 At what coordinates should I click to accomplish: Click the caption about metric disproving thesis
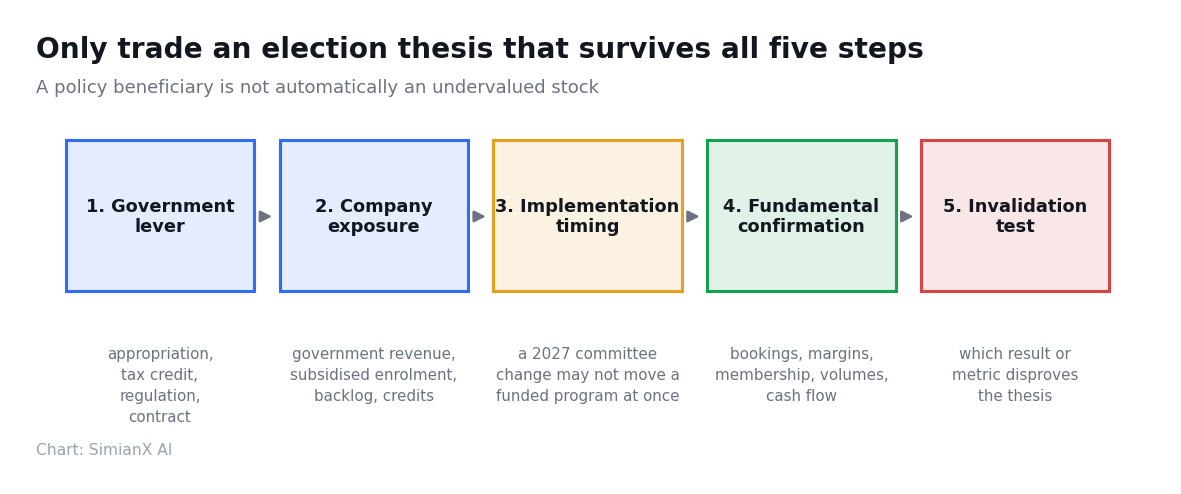[x=1015, y=375]
